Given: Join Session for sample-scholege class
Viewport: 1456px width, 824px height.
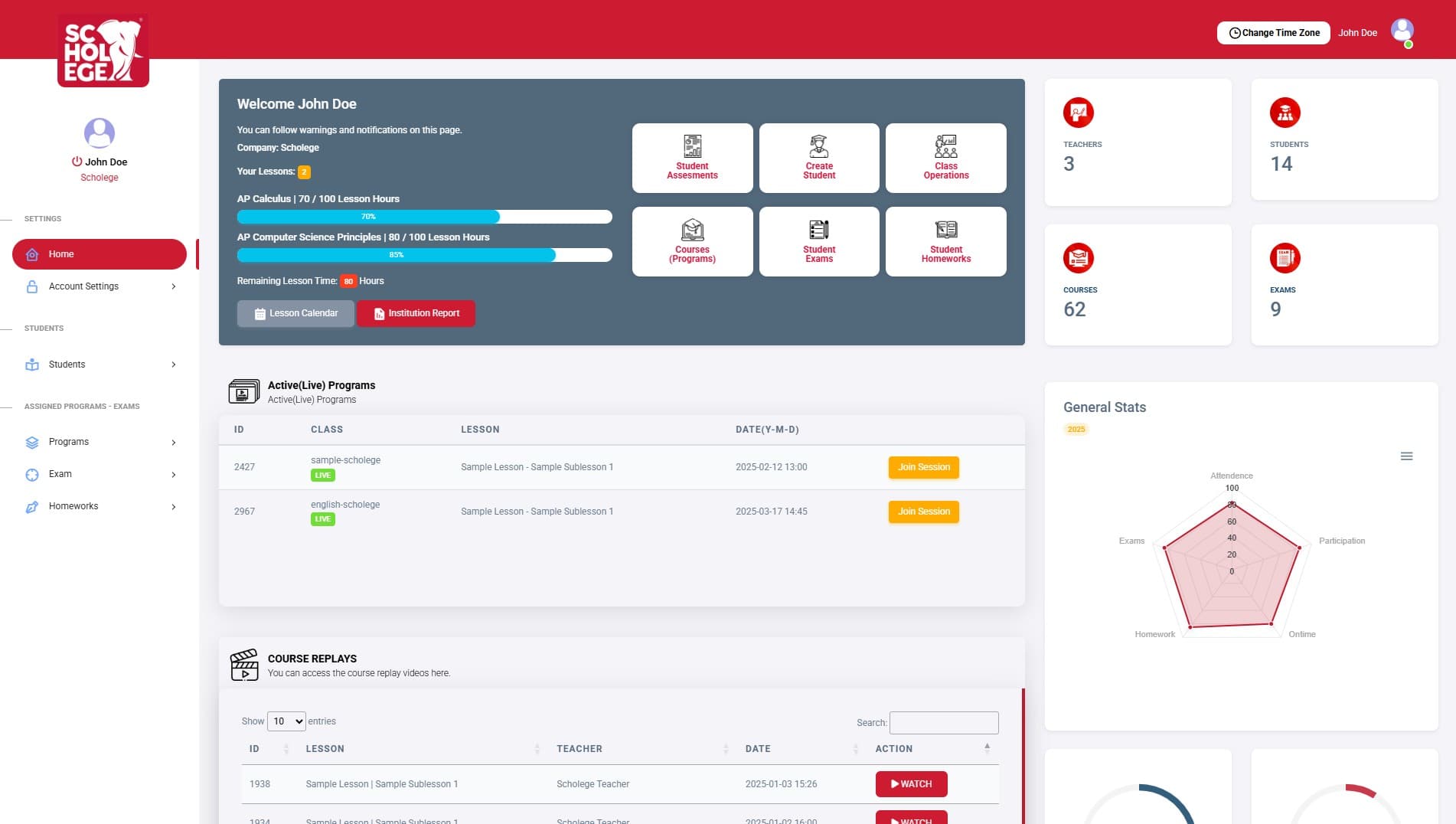Looking at the screenshot, I should (x=923, y=467).
